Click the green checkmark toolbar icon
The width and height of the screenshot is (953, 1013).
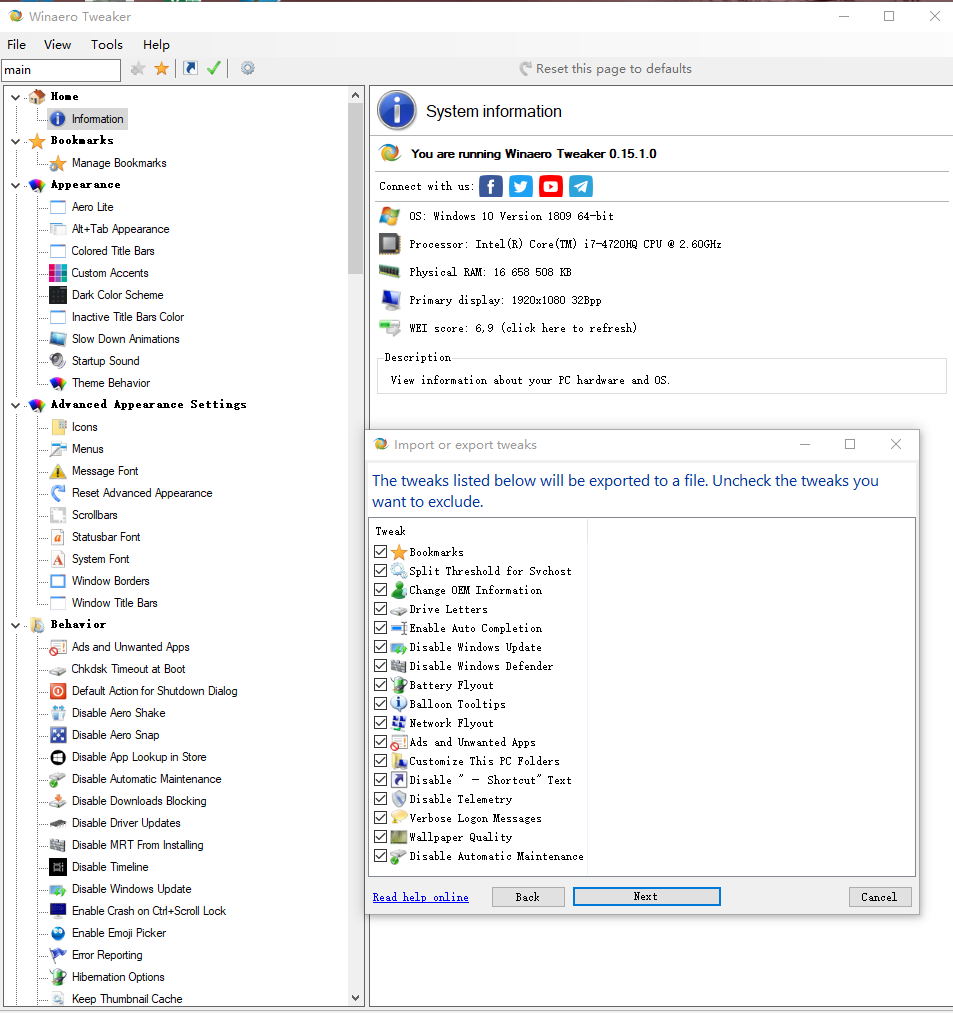(214, 68)
